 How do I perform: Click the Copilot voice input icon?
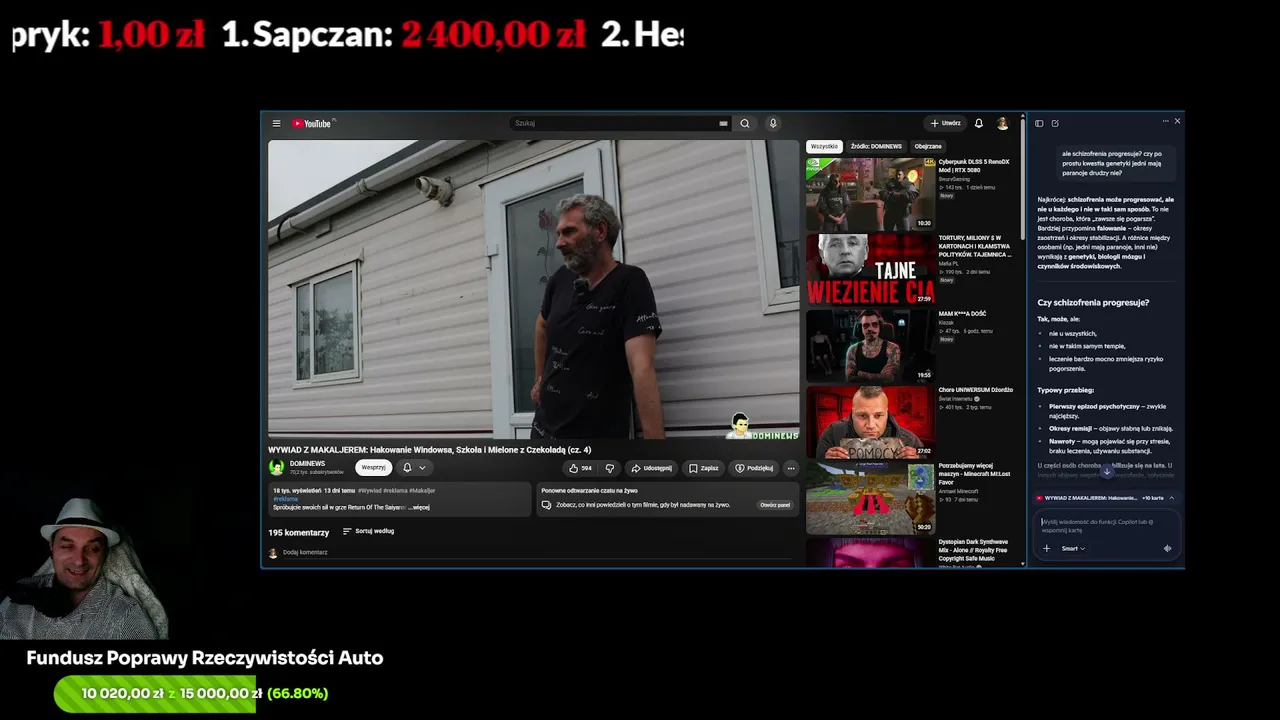click(x=1167, y=548)
